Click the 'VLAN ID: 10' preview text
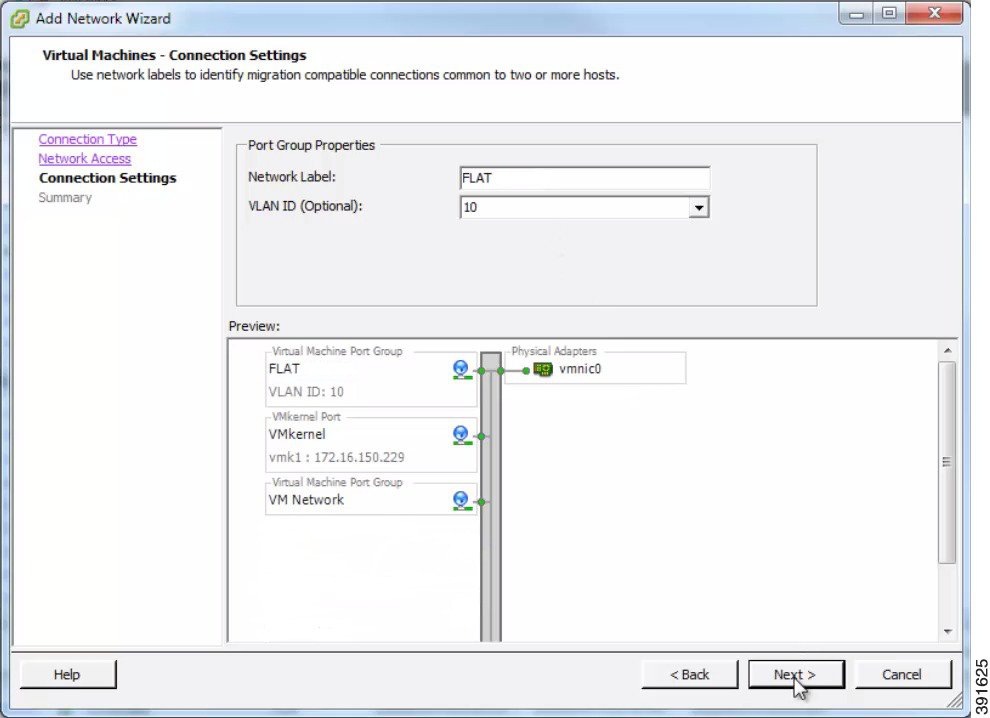Viewport: 990px width, 718px height. pyautogui.click(x=306, y=392)
